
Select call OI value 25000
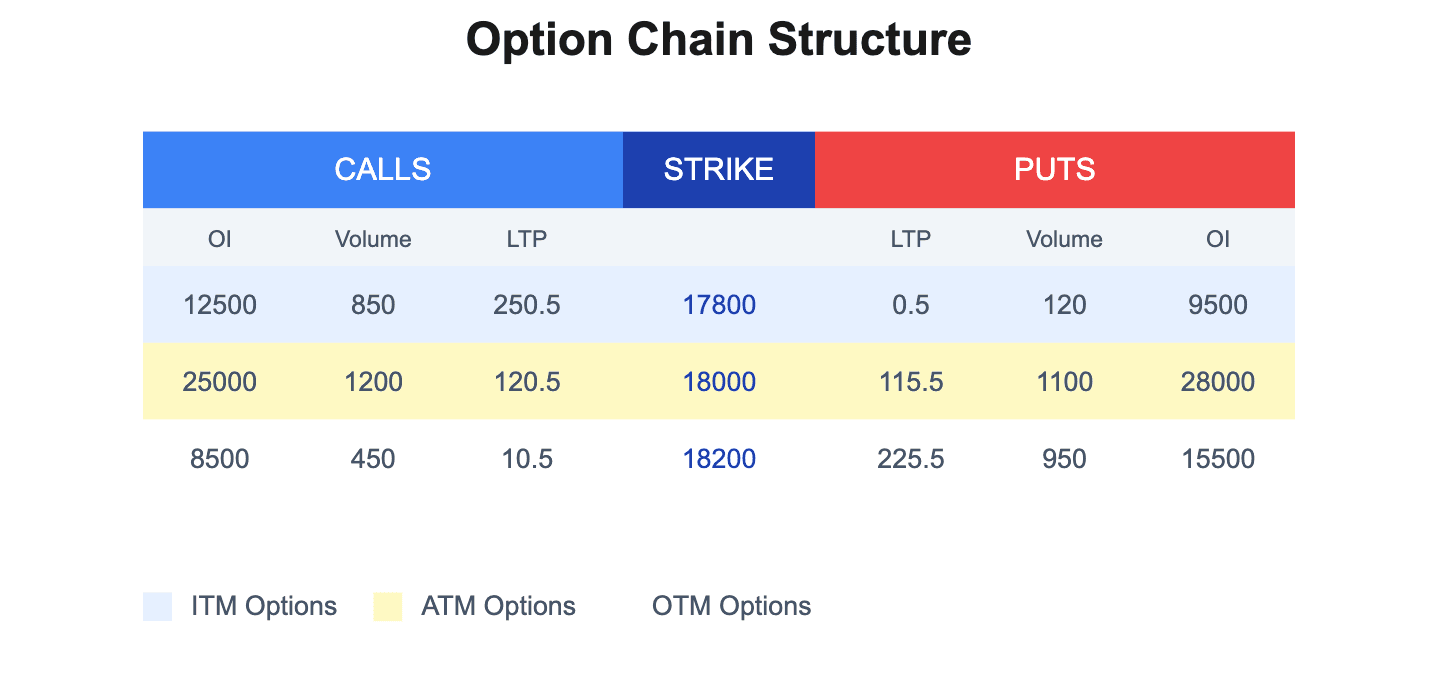coord(220,382)
